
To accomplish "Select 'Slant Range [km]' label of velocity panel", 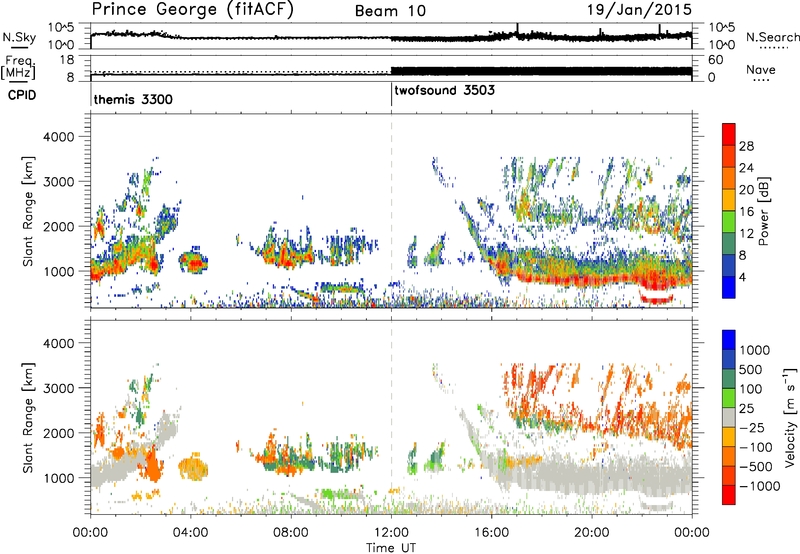I will [28, 417].
